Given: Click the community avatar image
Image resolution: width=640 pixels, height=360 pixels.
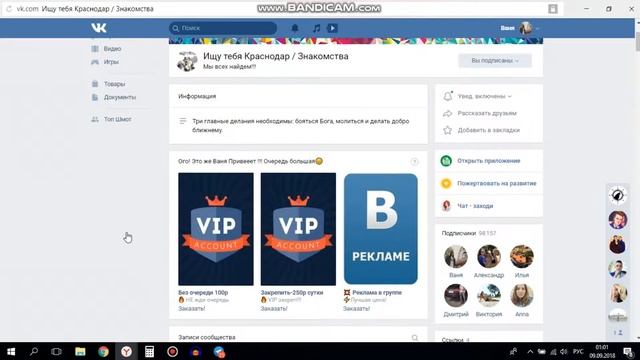Looking at the screenshot, I should [187, 61].
